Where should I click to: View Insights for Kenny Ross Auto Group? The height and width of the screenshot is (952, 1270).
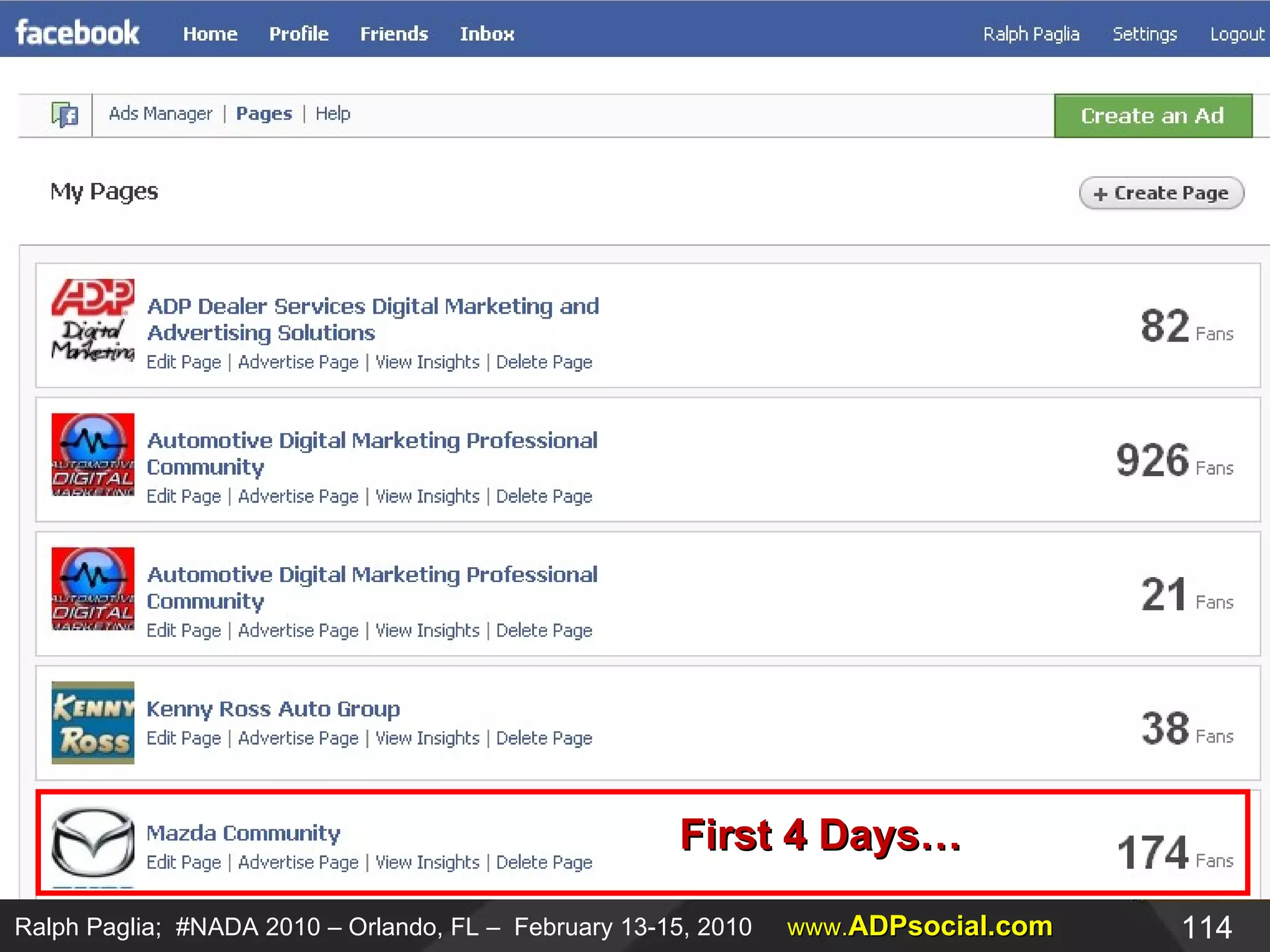(428, 738)
